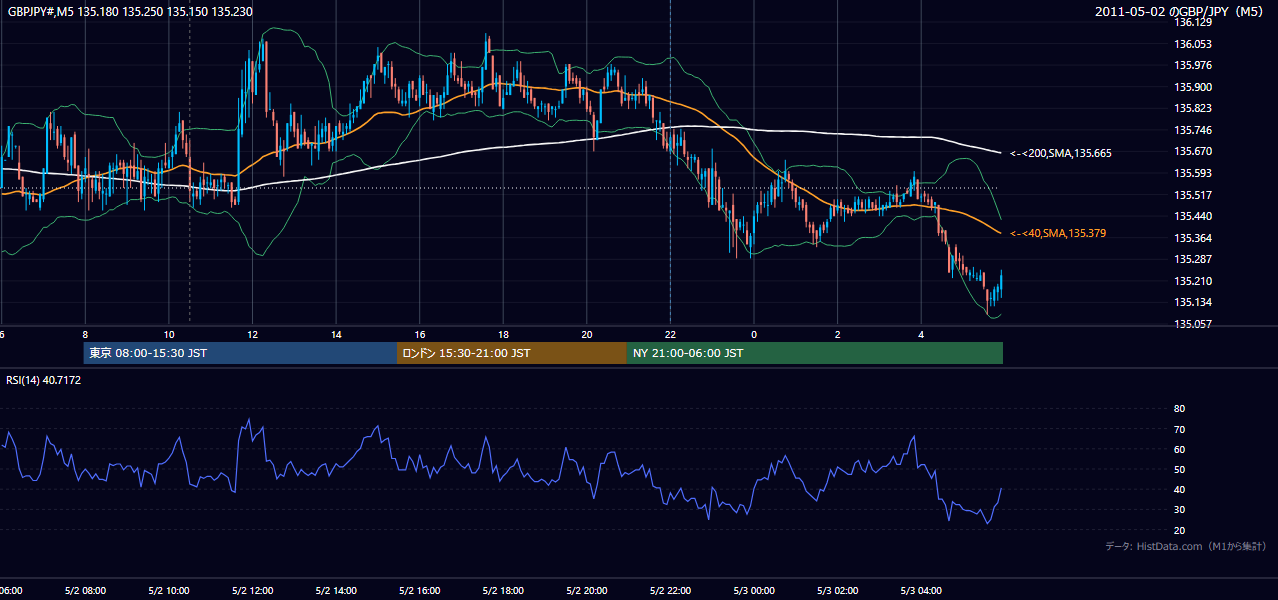The height and width of the screenshot is (600, 1278).
Task: Click price axis value 135.287
Action: click(1192, 259)
